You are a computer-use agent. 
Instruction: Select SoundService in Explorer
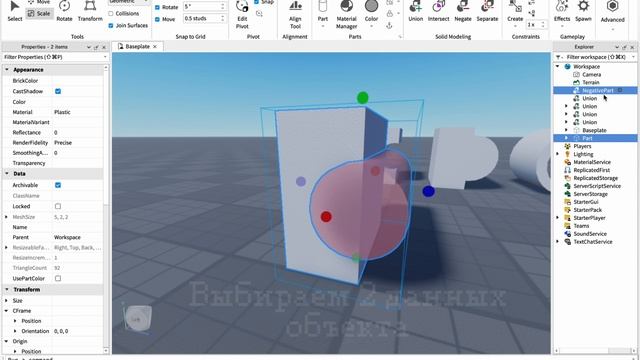coord(590,233)
